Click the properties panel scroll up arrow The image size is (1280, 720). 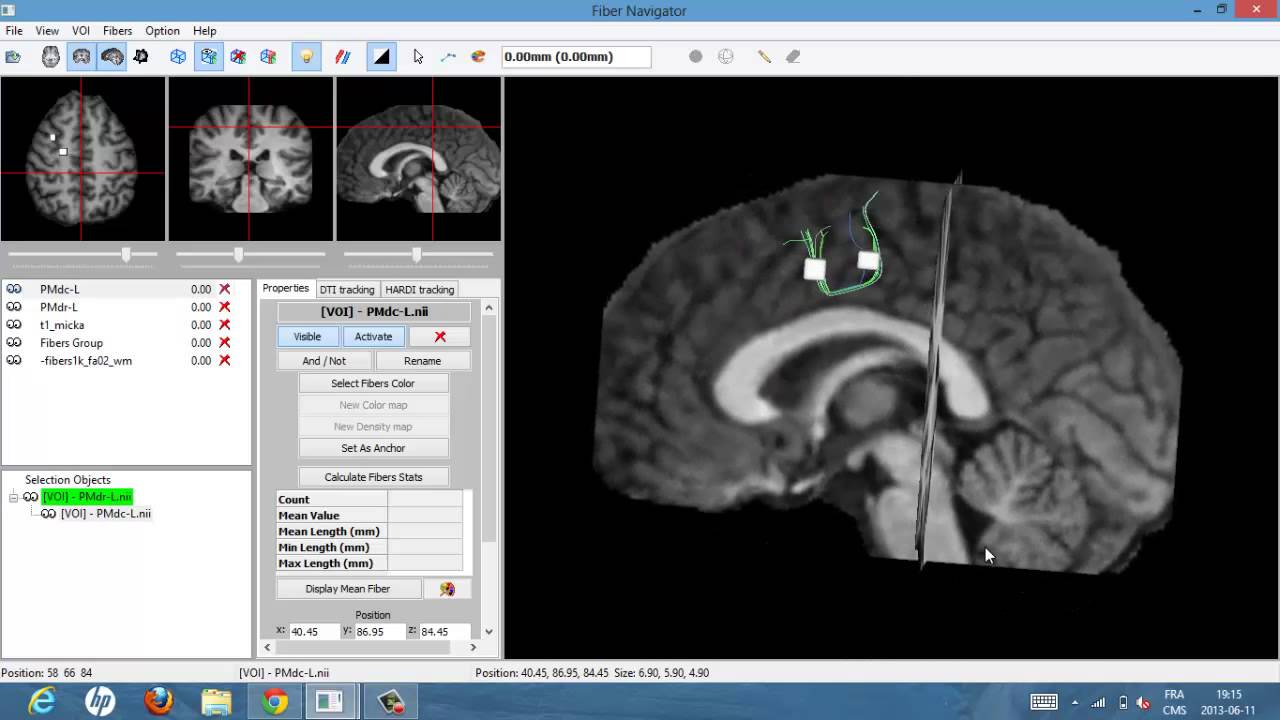tap(489, 308)
